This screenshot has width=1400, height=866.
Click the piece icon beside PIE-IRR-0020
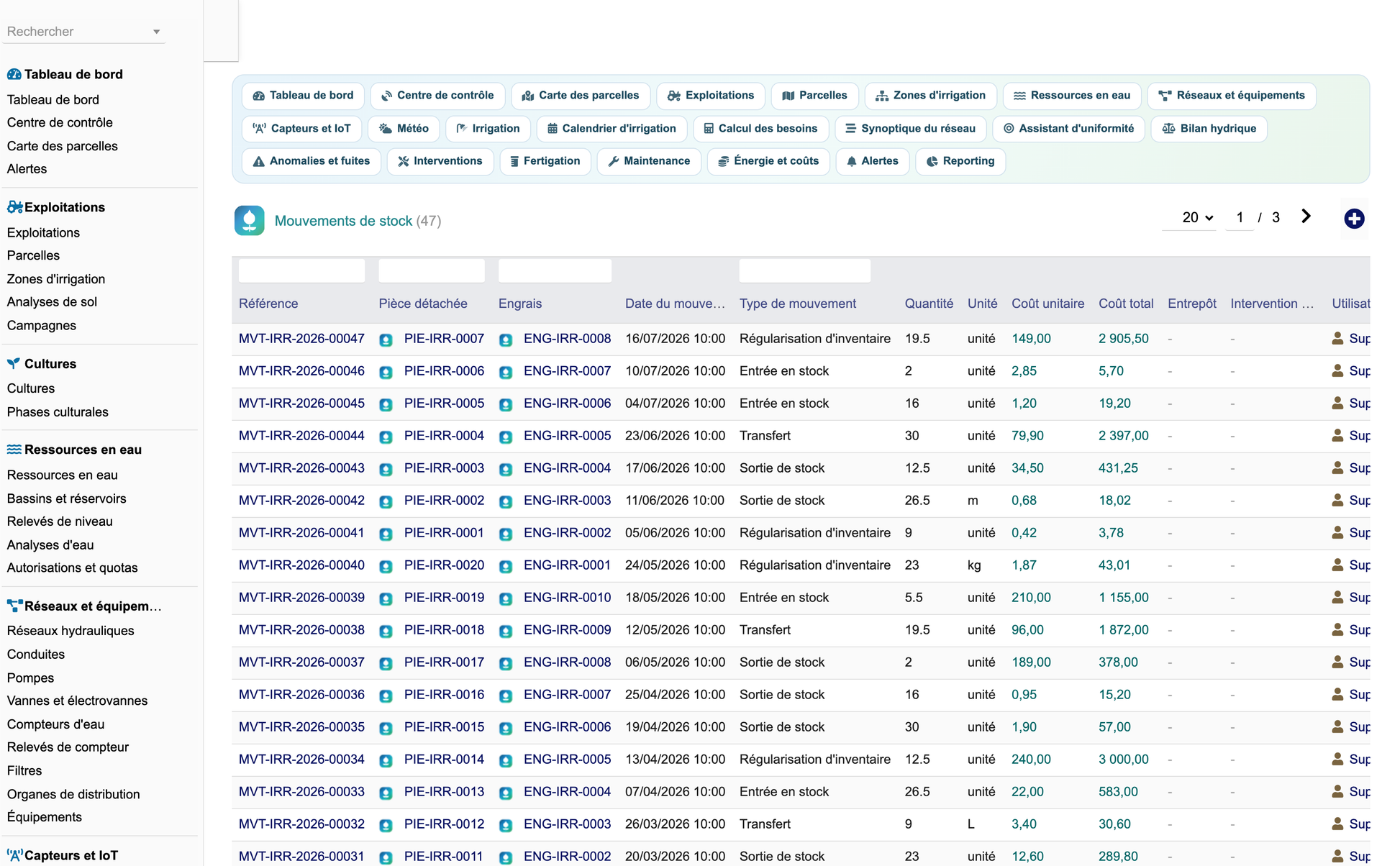386,566
